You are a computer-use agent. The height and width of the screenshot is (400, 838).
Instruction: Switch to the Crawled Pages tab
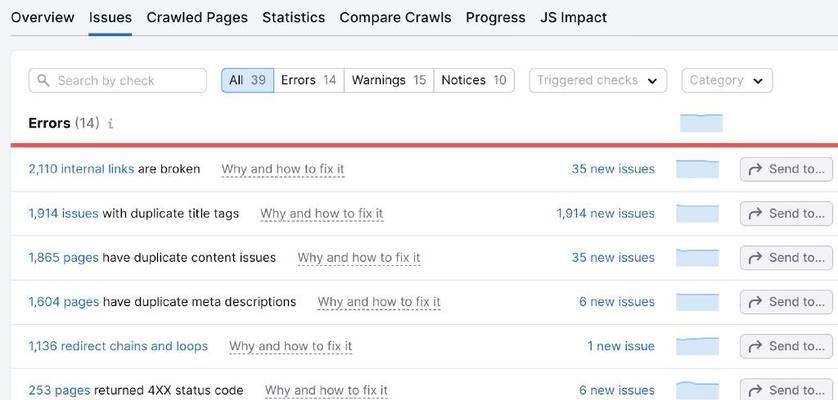click(197, 18)
